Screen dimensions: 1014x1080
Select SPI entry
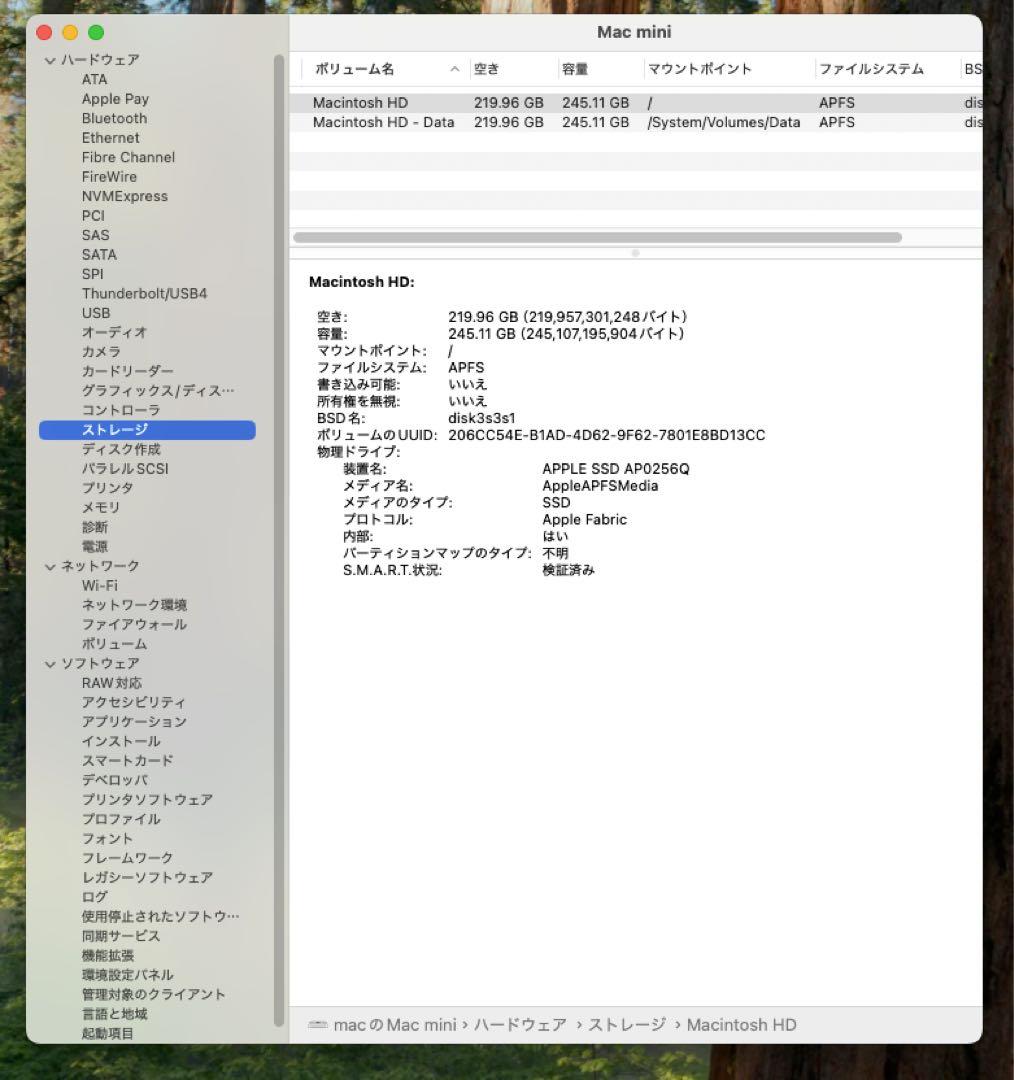92,273
